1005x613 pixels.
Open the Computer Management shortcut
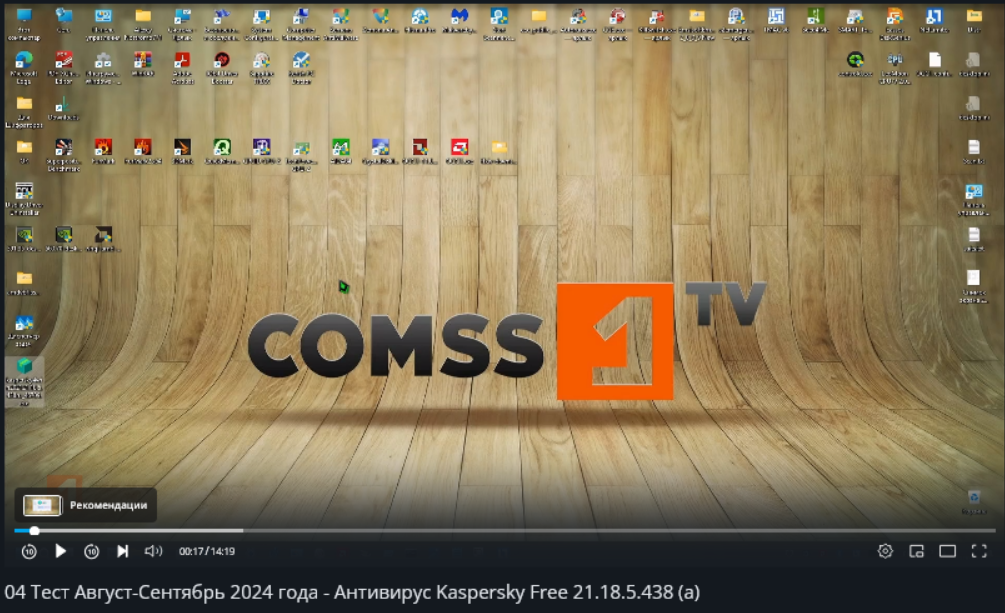tap(301, 24)
